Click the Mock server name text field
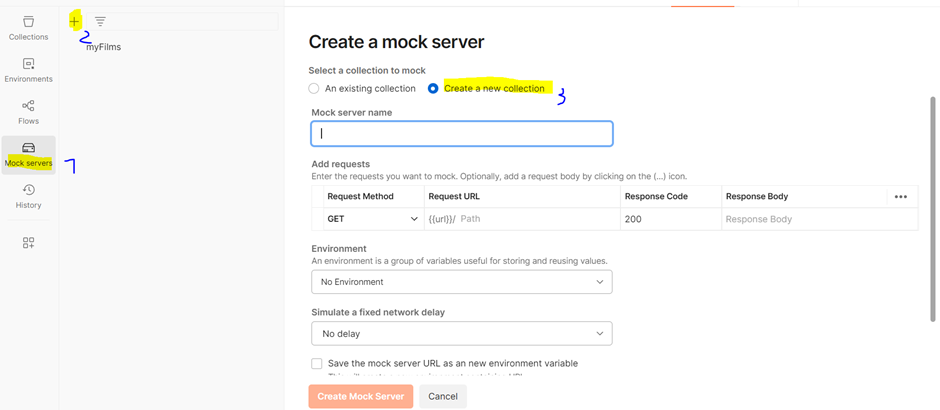The image size is (940, 410). click(x=461, y=133)
